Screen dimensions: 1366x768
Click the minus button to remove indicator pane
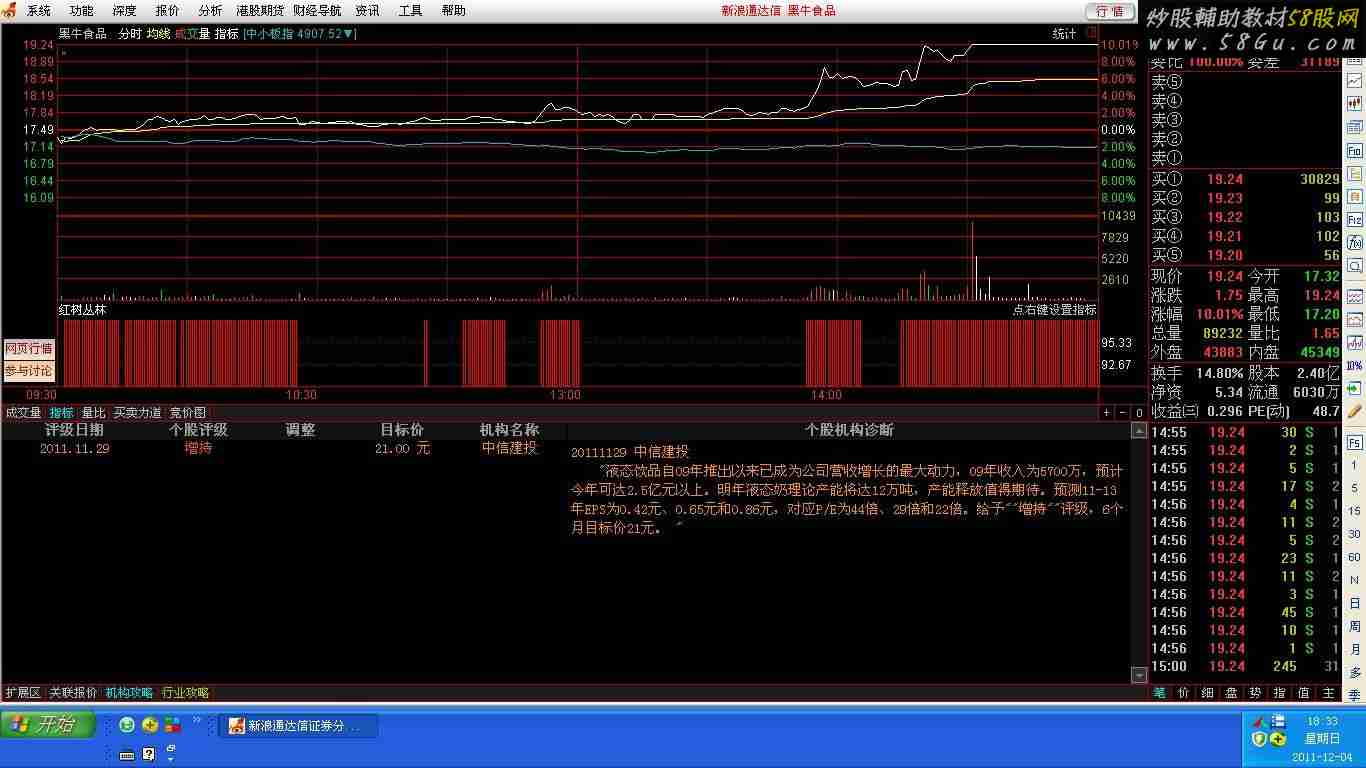1122,413
